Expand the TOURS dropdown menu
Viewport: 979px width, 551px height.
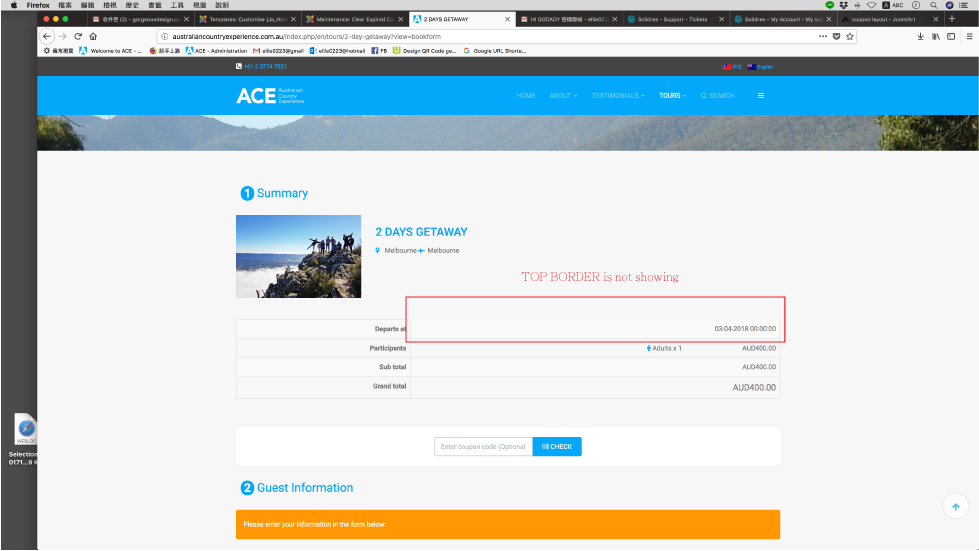click(672, 95)
